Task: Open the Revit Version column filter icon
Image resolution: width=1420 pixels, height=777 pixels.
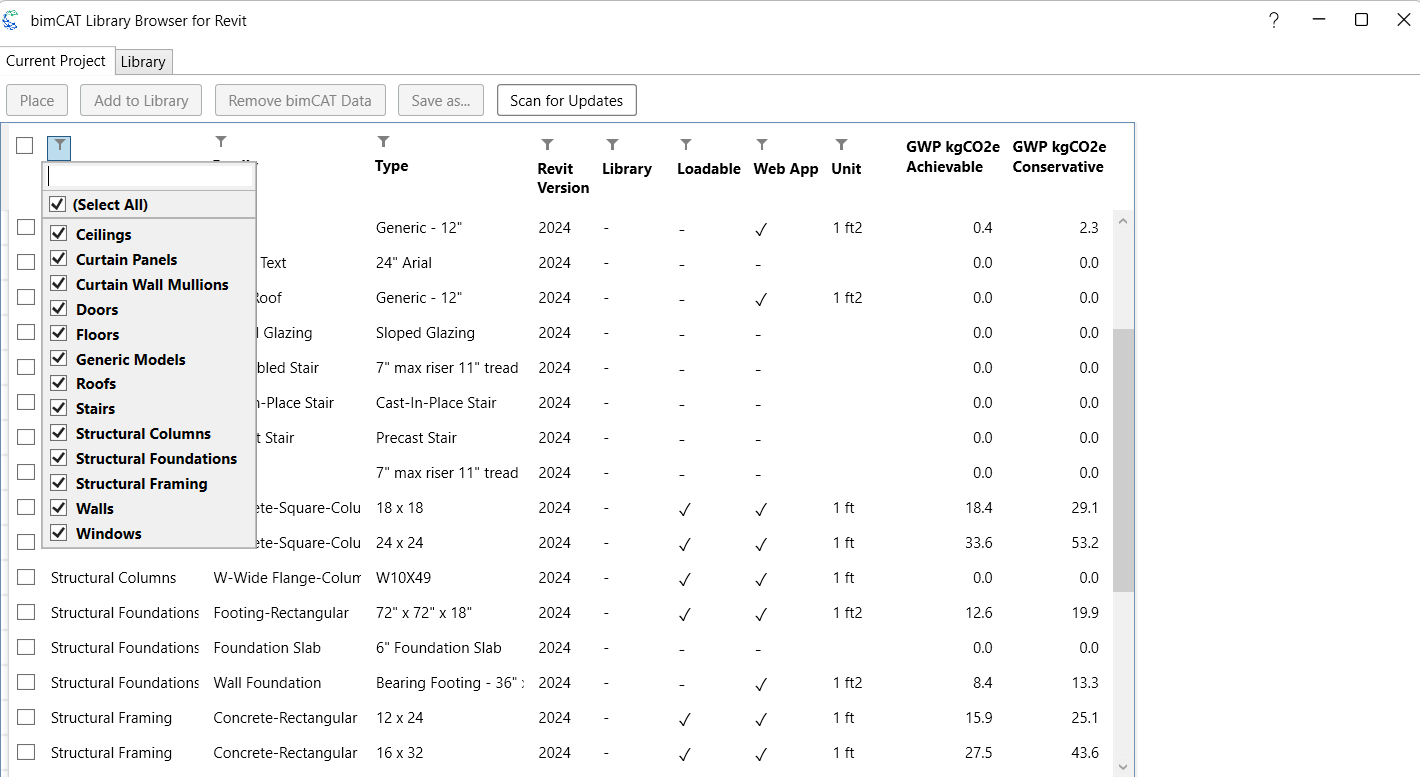Action: [x=547, y=145]
